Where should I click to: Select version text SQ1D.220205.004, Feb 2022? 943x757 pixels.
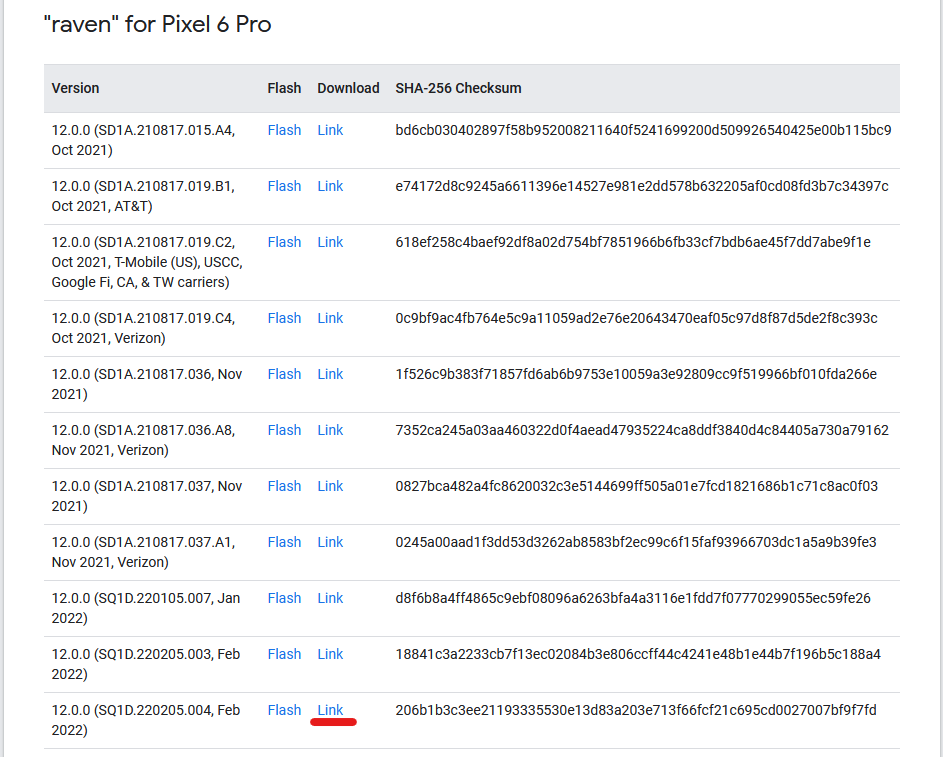(x=146, y=719)
